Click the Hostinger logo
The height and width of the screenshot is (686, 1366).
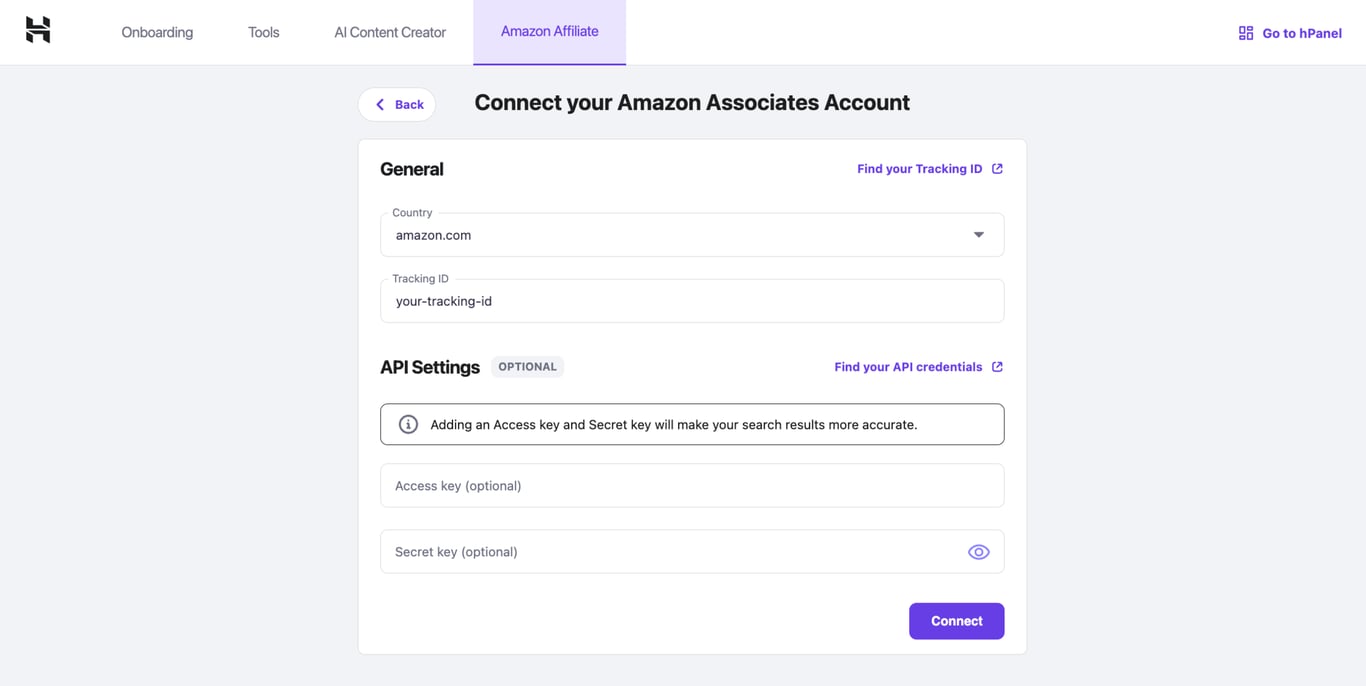tap(37, 30)
